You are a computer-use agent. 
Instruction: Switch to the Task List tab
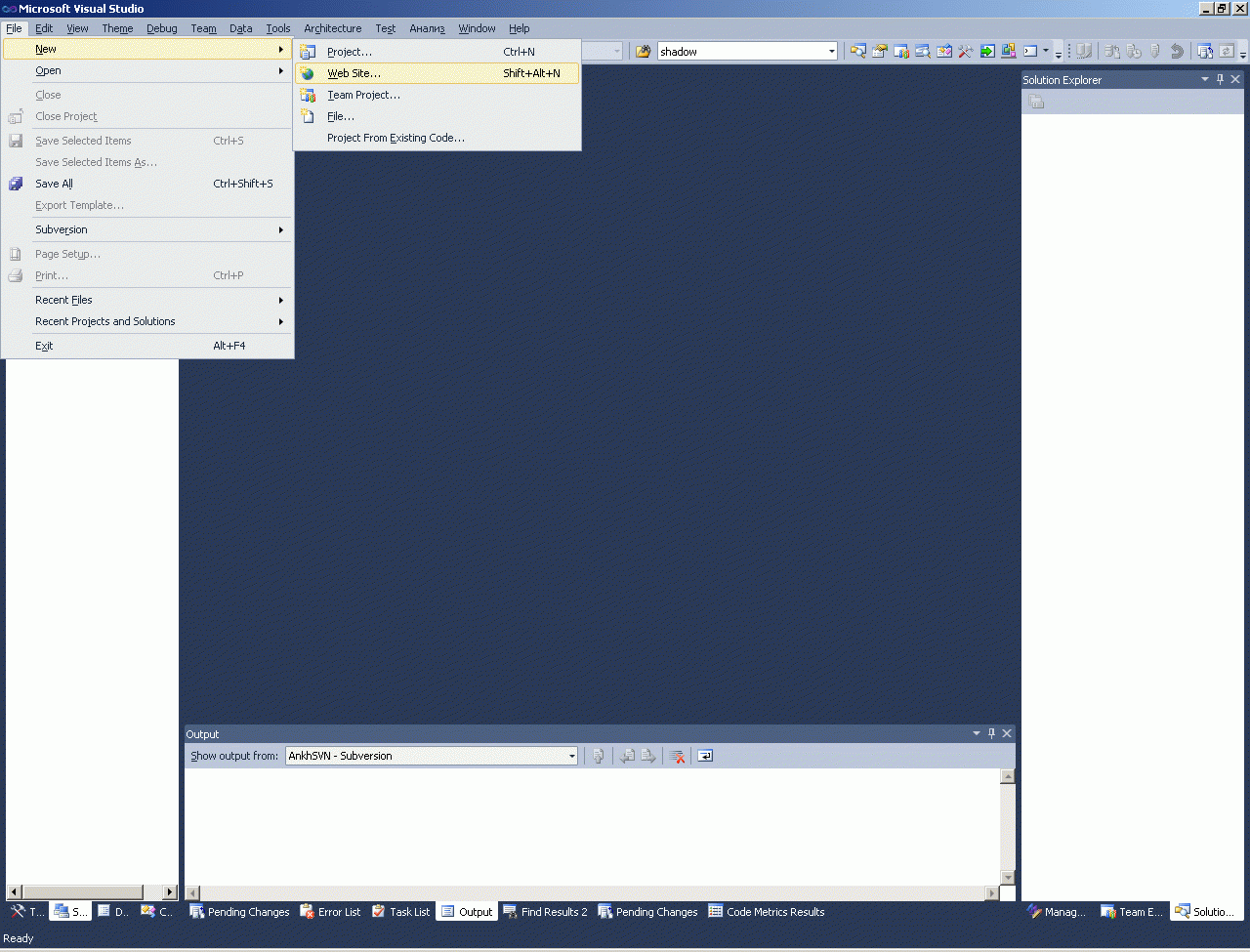400,912
